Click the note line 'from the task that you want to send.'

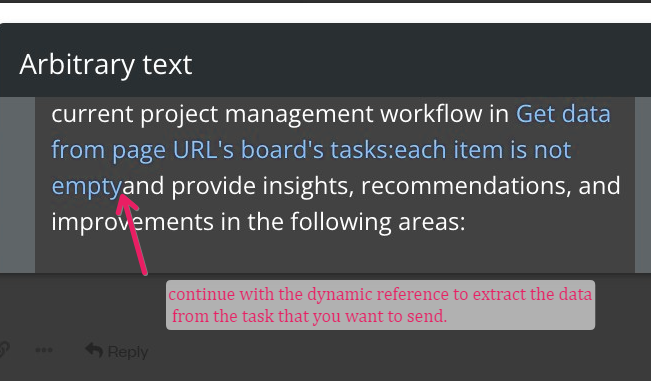[309, 316]
